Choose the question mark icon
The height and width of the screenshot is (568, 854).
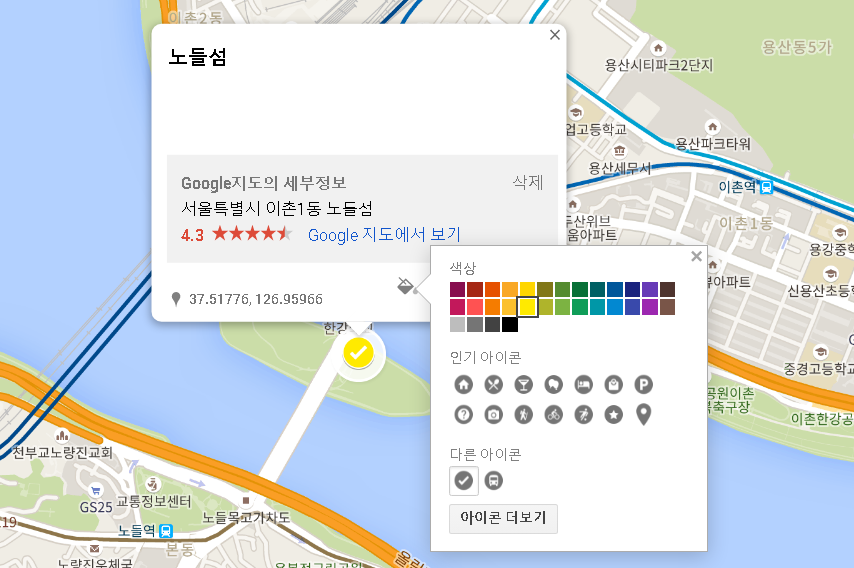coord(463,414)
